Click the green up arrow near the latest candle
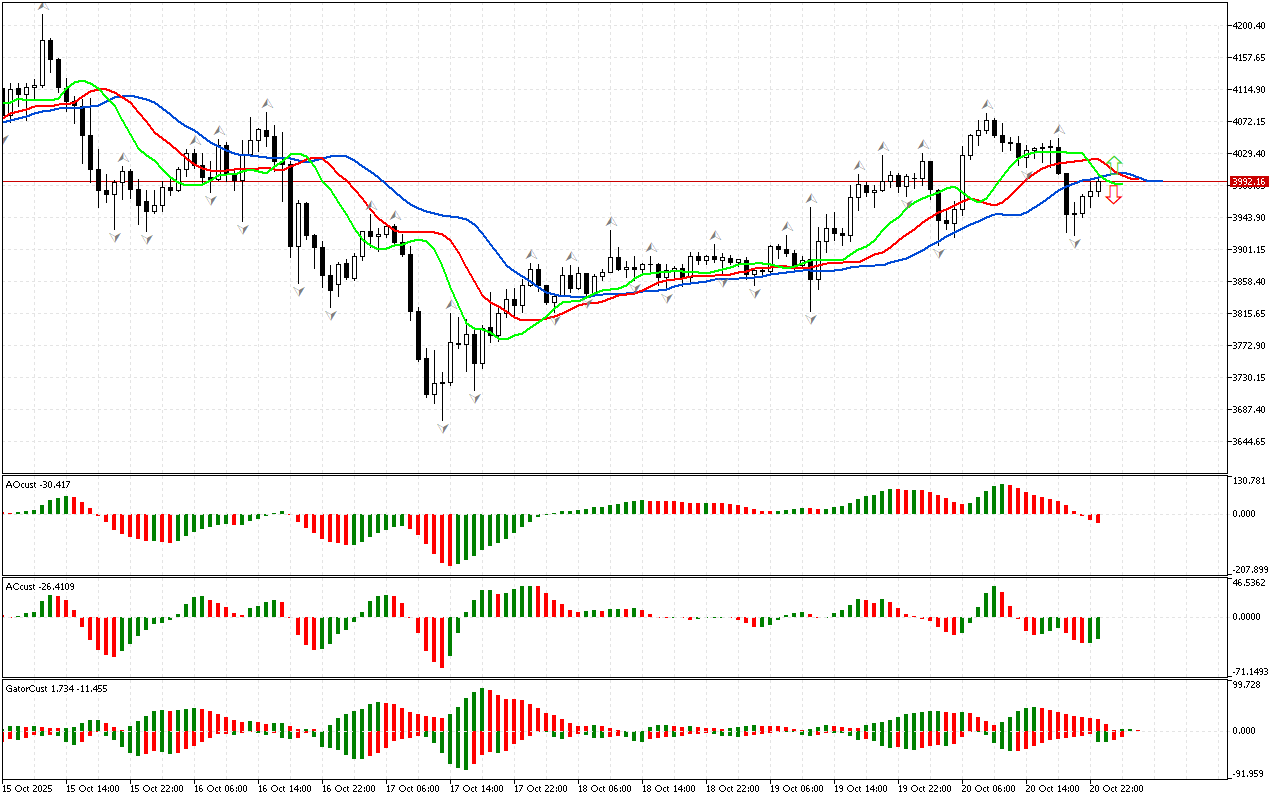1280x800 pixels. tap(1114, 162)
